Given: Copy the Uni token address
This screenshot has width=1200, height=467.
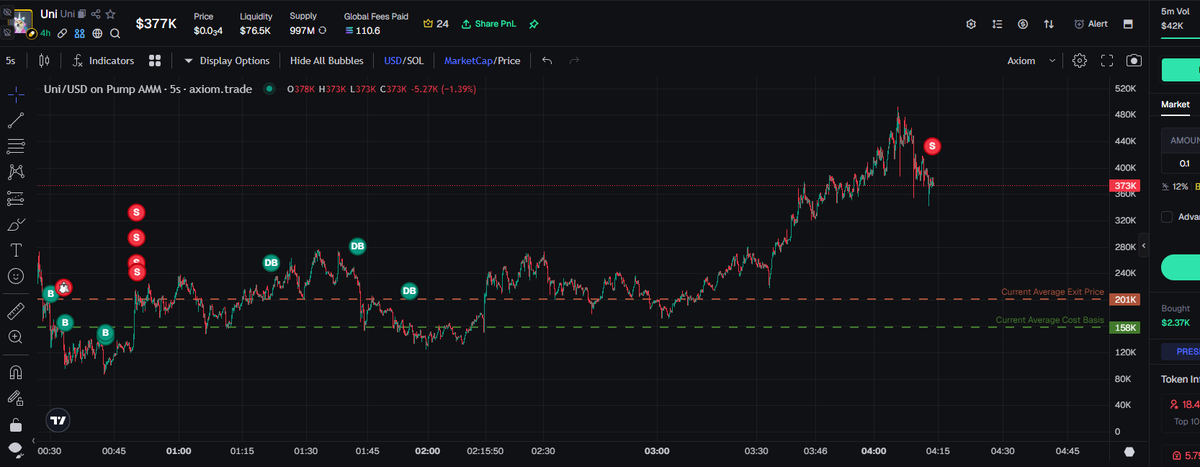Looking at the screenshot, I should (x=81, y=16).
